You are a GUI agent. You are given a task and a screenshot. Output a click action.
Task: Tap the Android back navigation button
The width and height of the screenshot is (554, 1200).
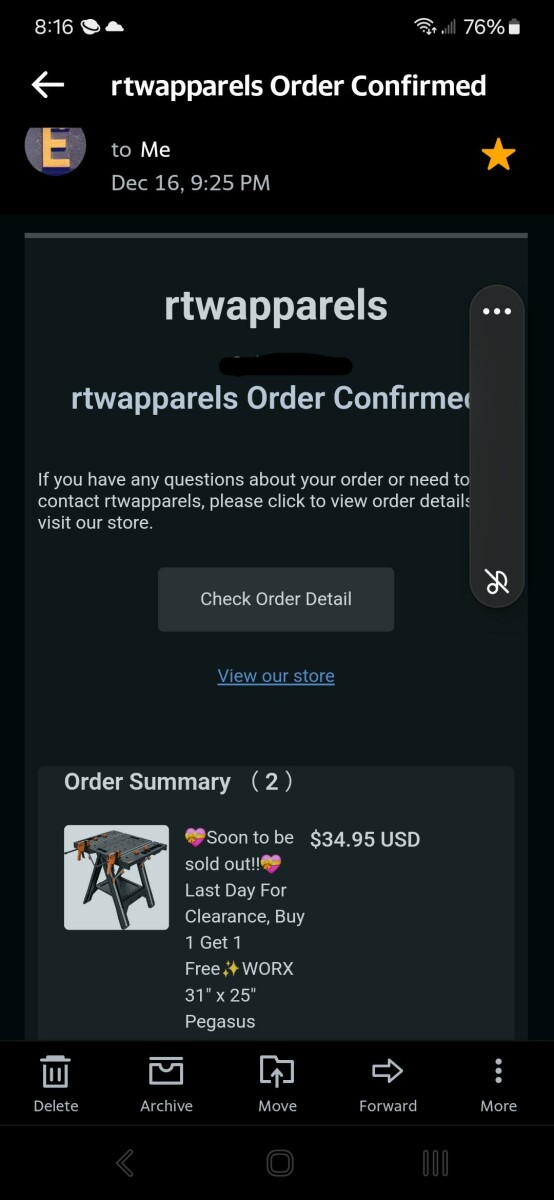click(x=125, y=1162)
